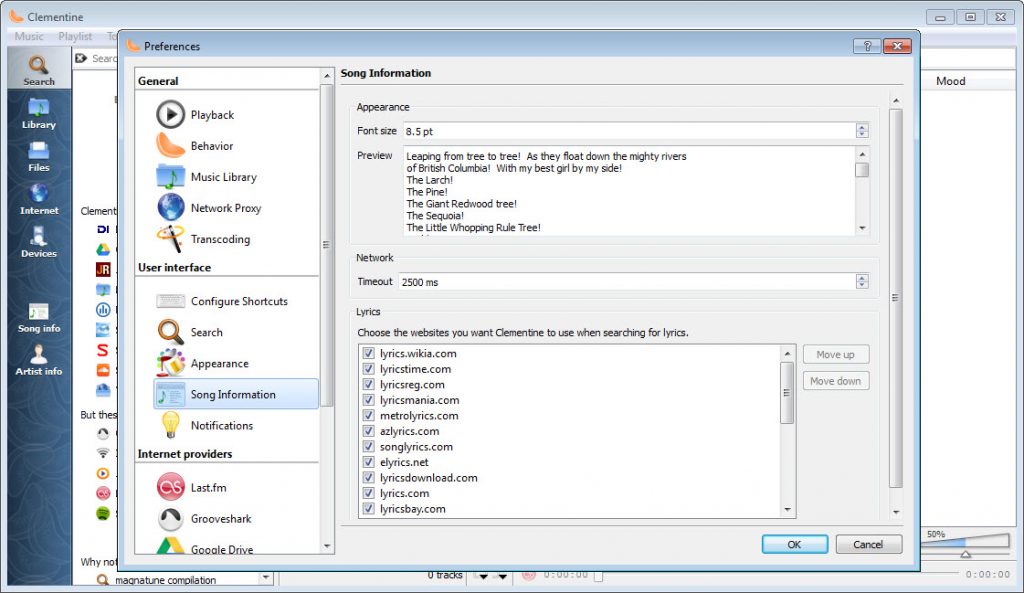The height and width of the screenshot is (593, 1024).
Task: Select Configure Shortcuts preferences item
Action: click(236, 301)
